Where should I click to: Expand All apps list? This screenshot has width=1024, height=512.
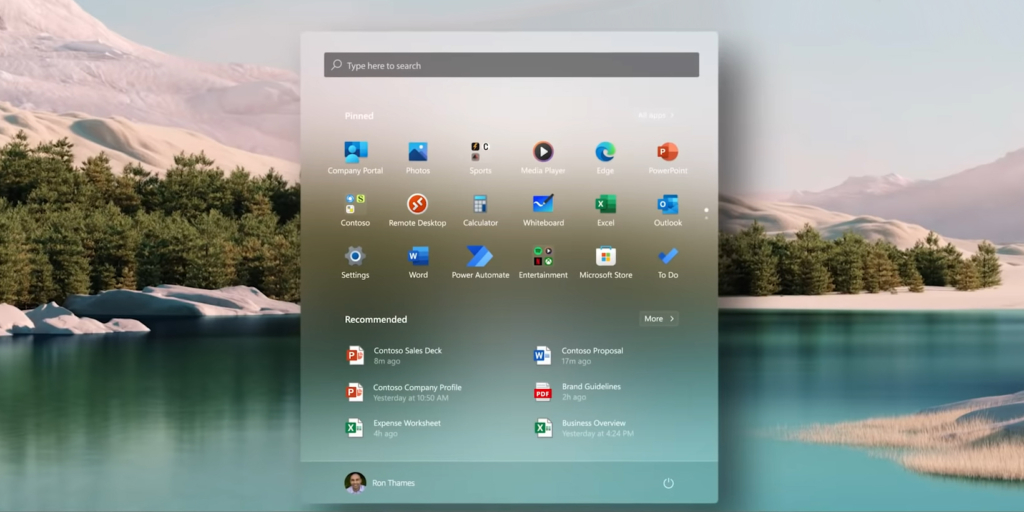click(x=656, y=116)
